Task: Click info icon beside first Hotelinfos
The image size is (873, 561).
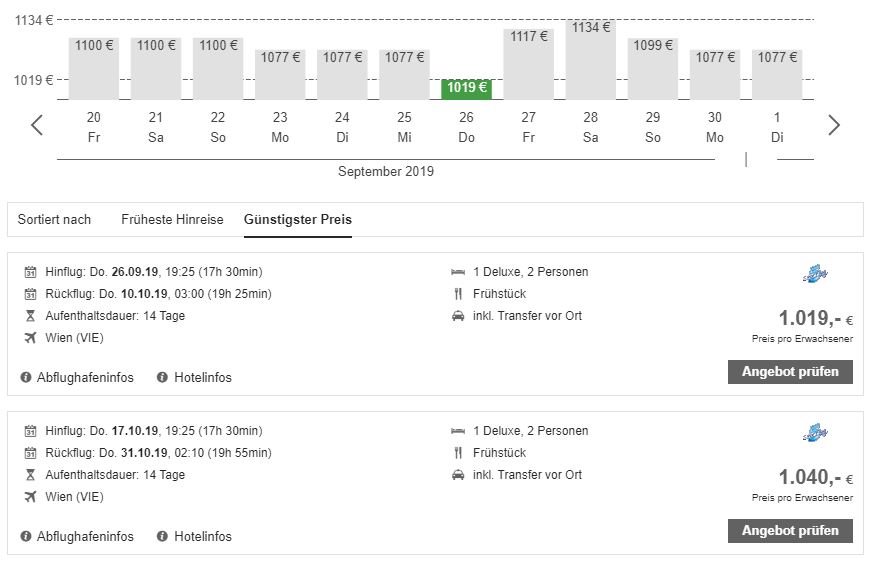Action: click(x=162, y=377)
